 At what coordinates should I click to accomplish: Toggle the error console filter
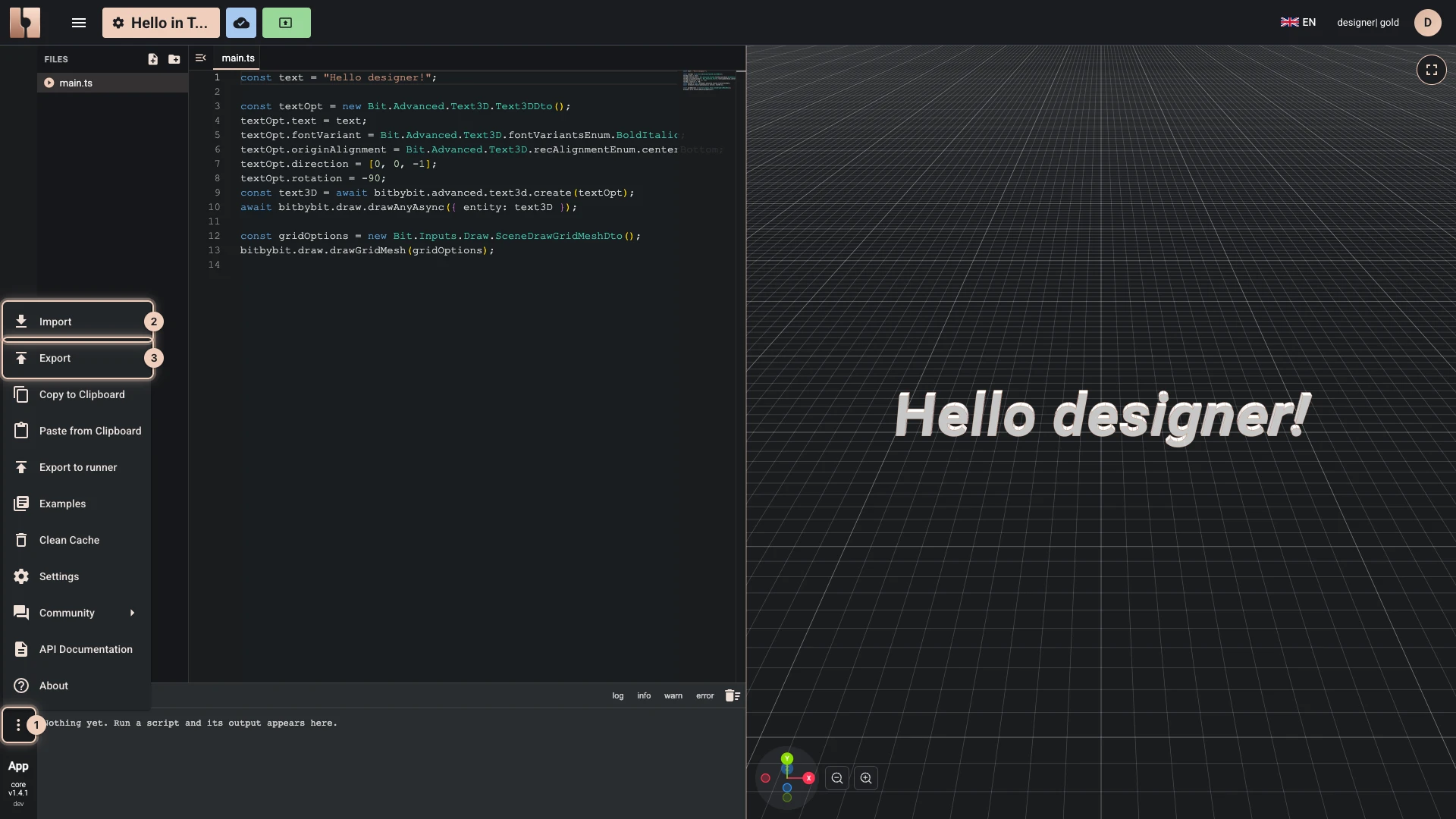coord(705,695)
